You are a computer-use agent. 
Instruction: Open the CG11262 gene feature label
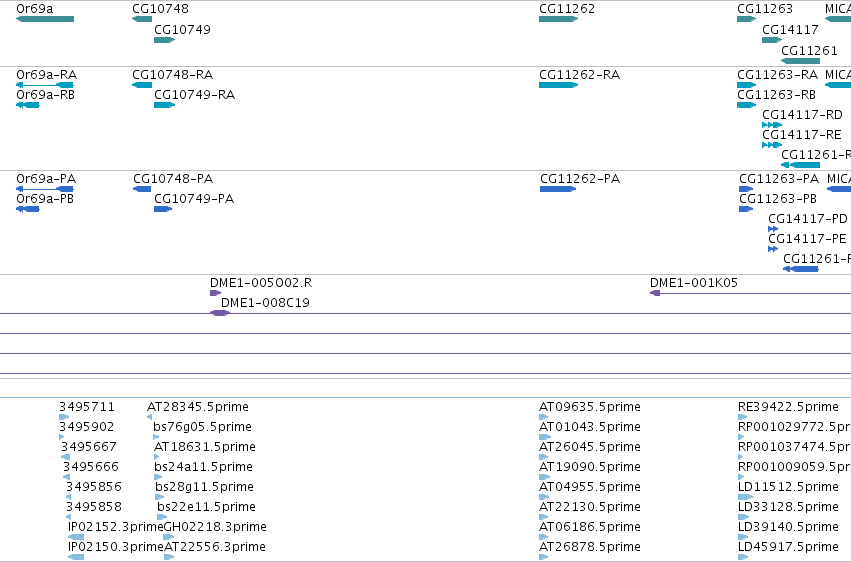point(567,9)
